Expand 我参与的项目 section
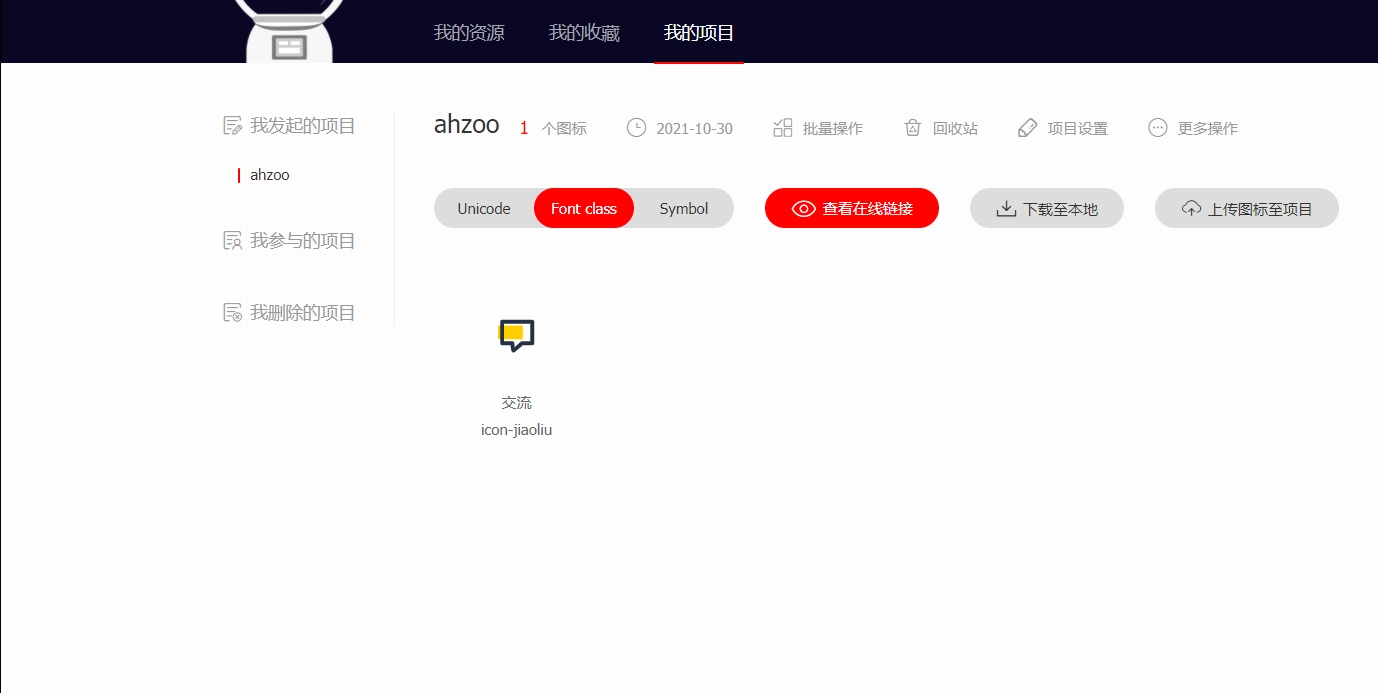The width and height of the screenshot is (1378, 693). [303, 241]
